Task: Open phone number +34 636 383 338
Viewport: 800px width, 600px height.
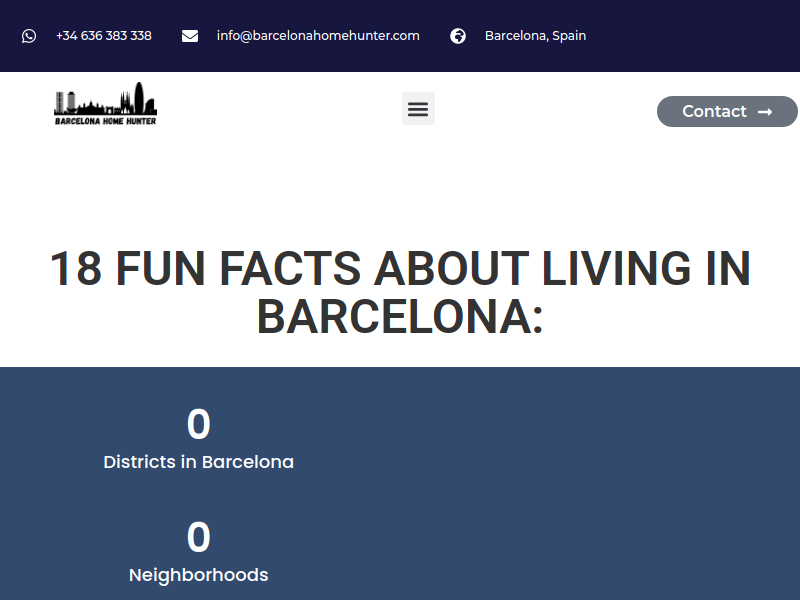Action: point(104,36)
